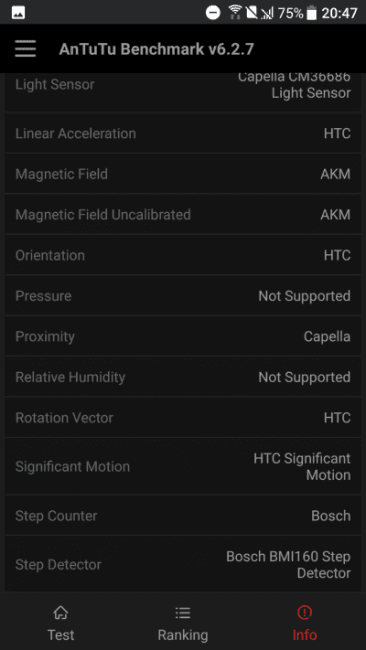Tap the Step Detector row

point(183,565)
